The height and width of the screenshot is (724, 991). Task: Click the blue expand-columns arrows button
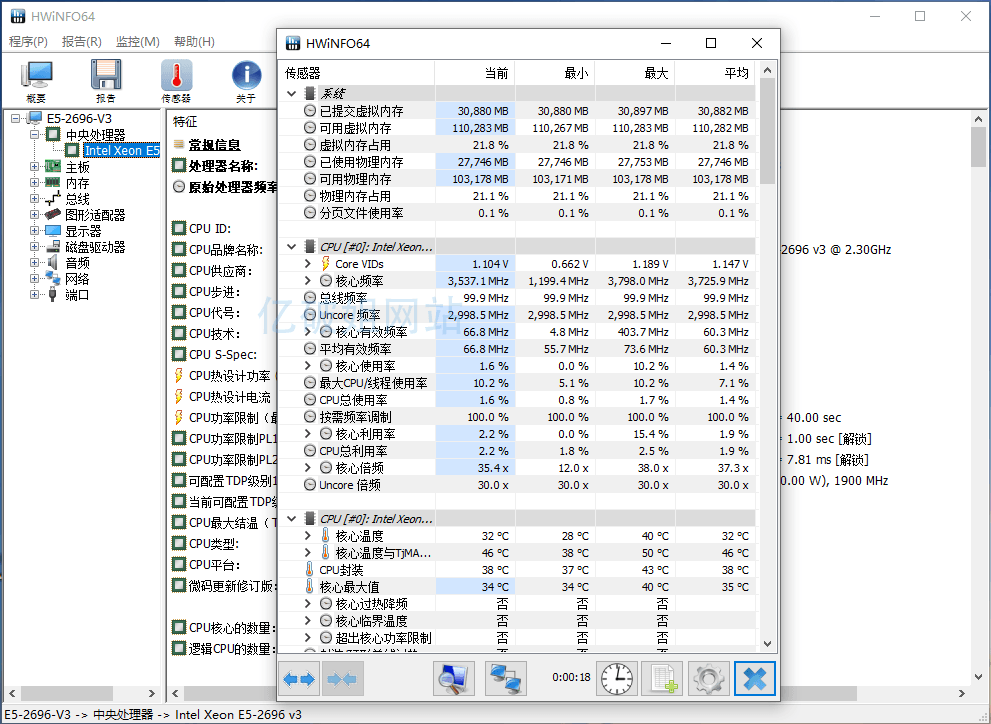[x=299, y=679]
